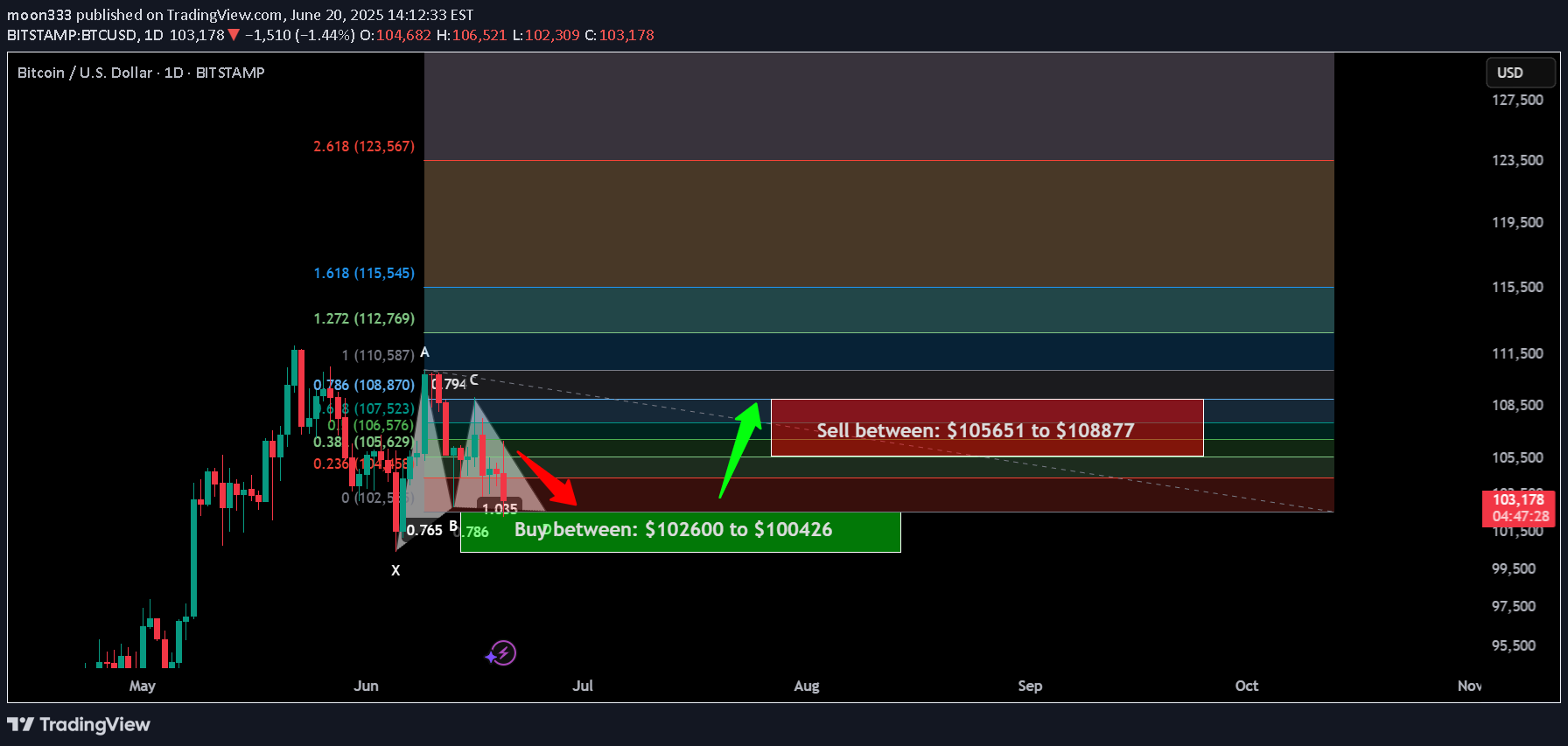Click the A point pattern label
The image size is (1568, 746).
click(424, 352)
